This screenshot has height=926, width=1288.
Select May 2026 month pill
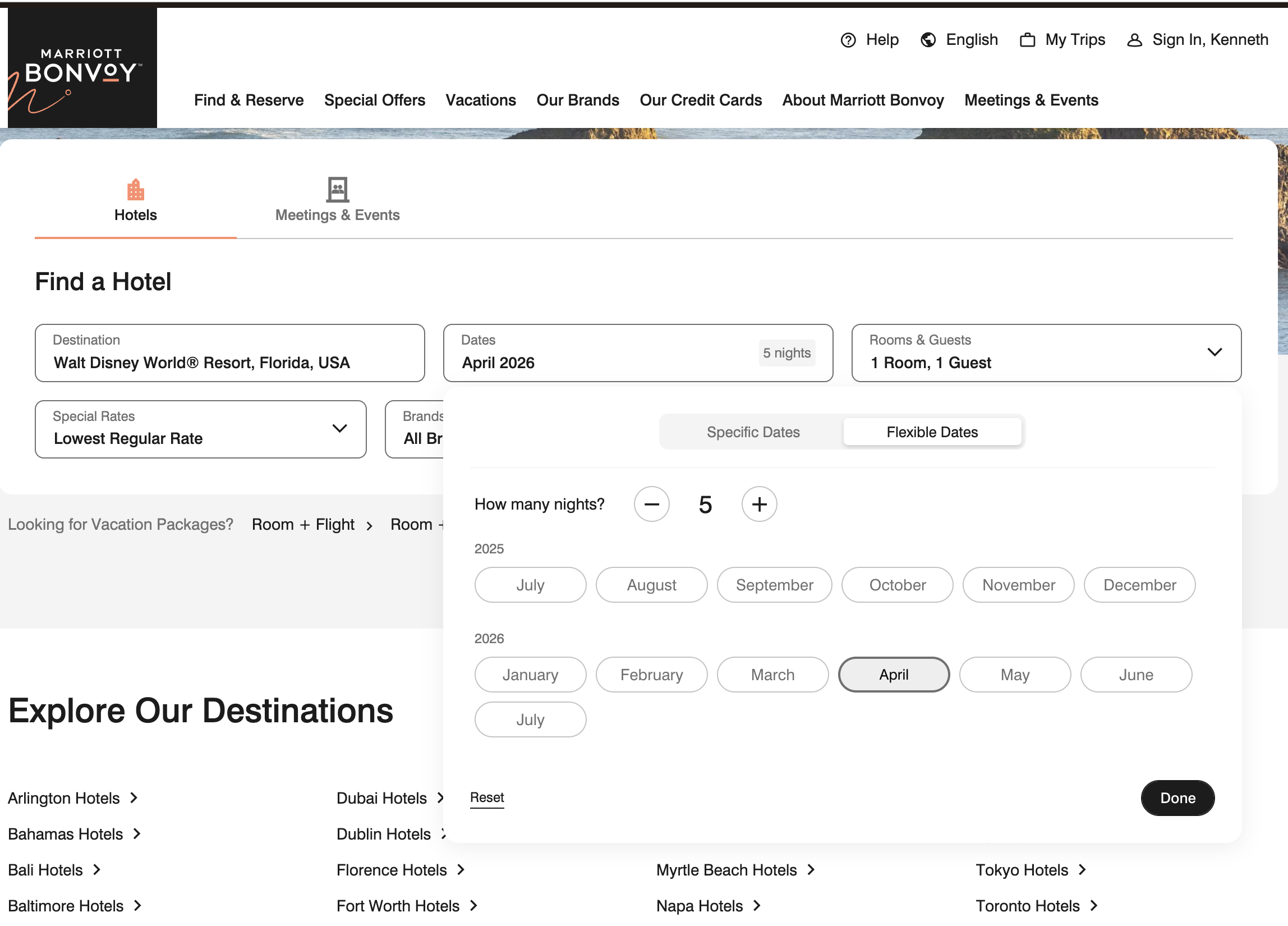[x=1014, y=675]
